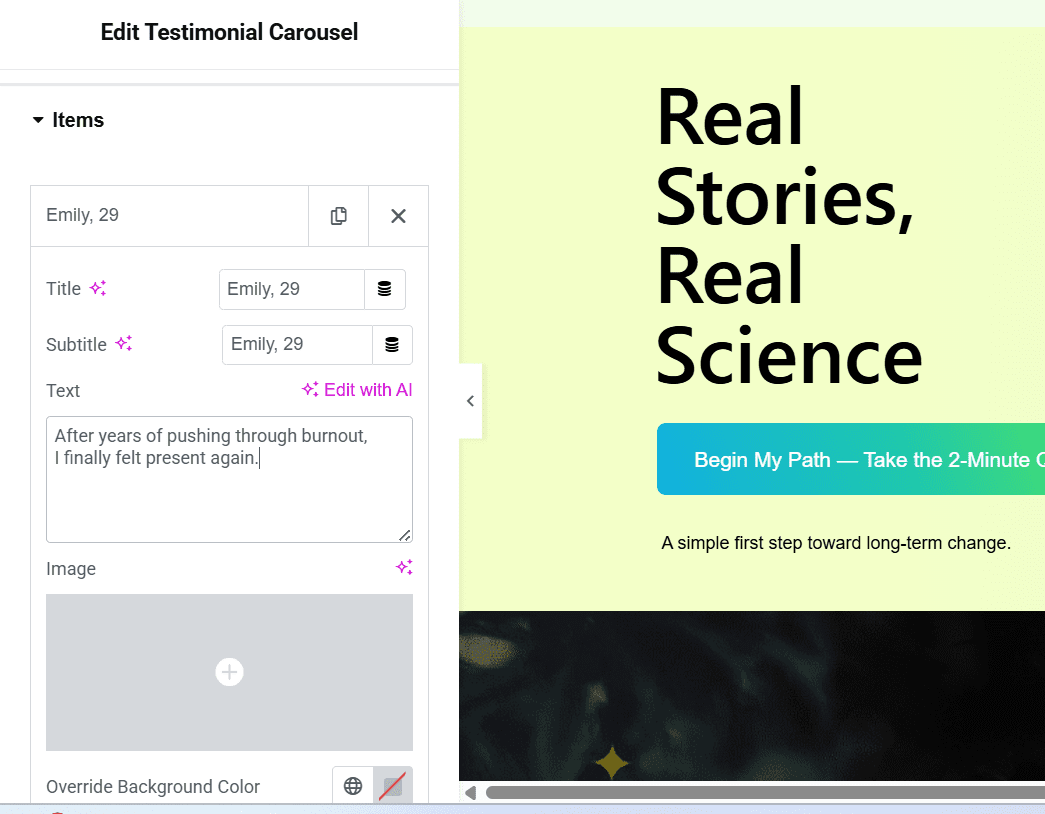Click AI sparkle icon beside Image label
The width and height of the screenshot is (1045, 814).
pyautogui.click(x=404, y=568)
